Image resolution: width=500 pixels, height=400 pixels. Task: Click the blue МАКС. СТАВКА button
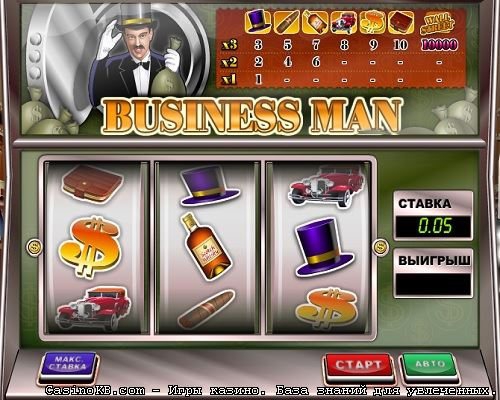coord(69,365)
